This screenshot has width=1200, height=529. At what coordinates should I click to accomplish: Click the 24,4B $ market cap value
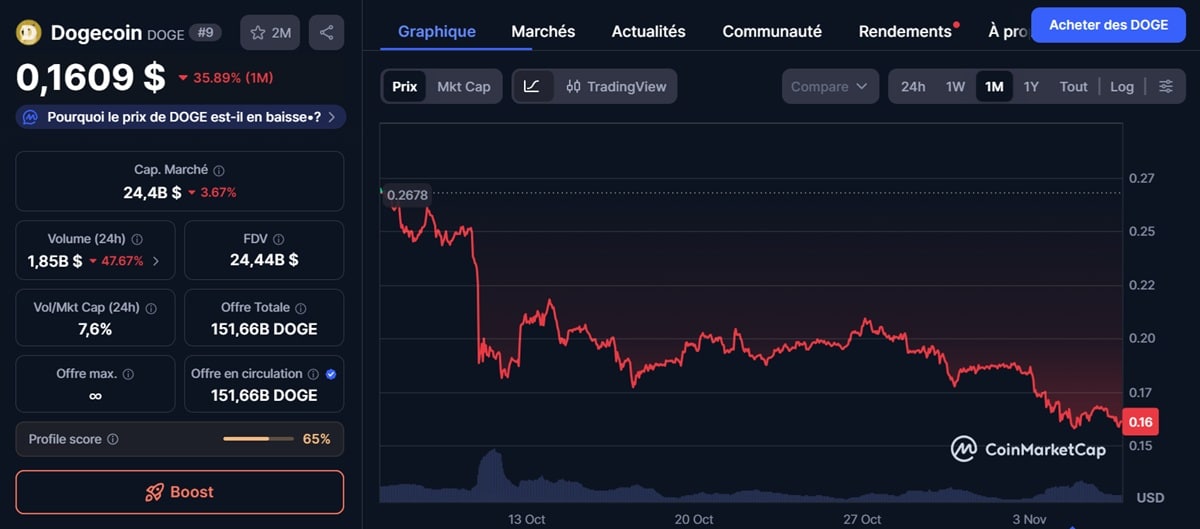click(152, 192)
